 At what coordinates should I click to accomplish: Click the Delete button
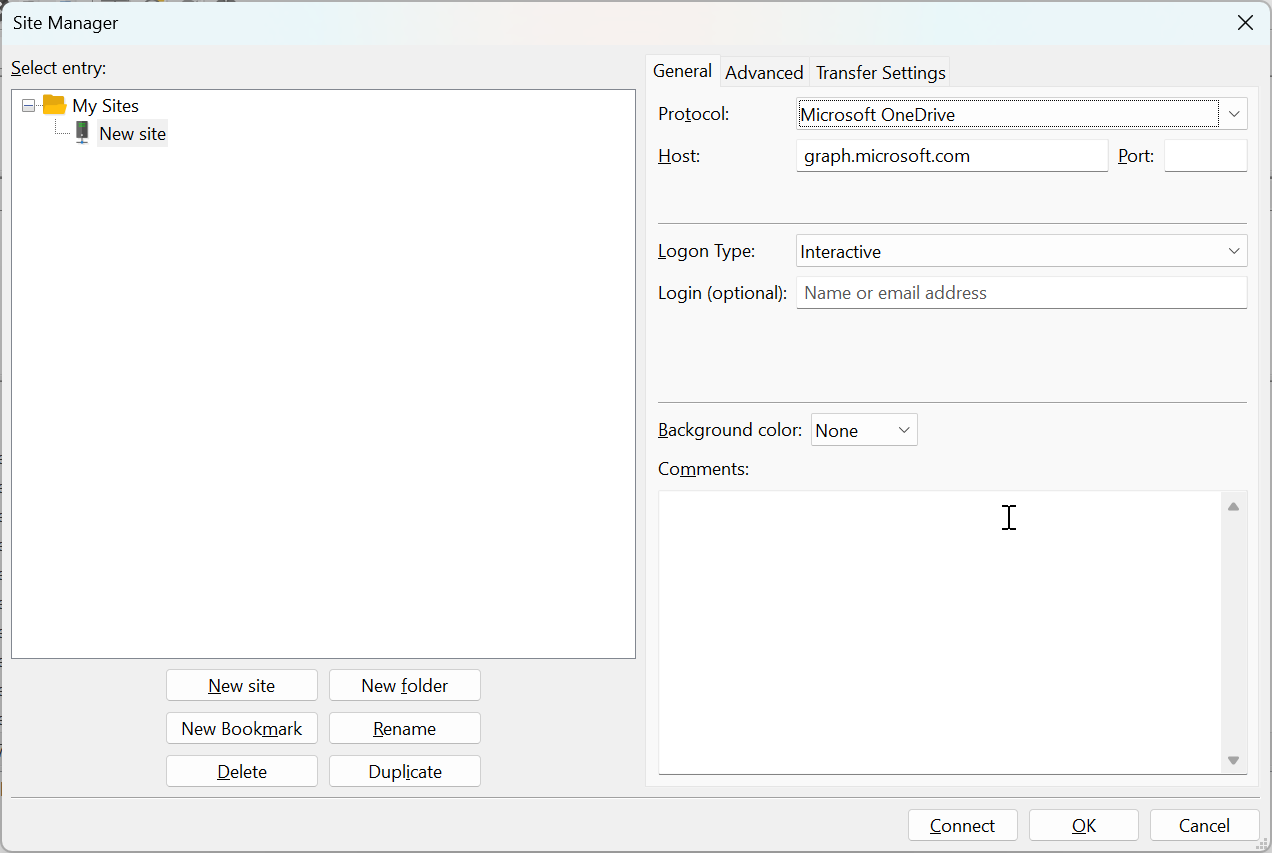pos(242,771)
